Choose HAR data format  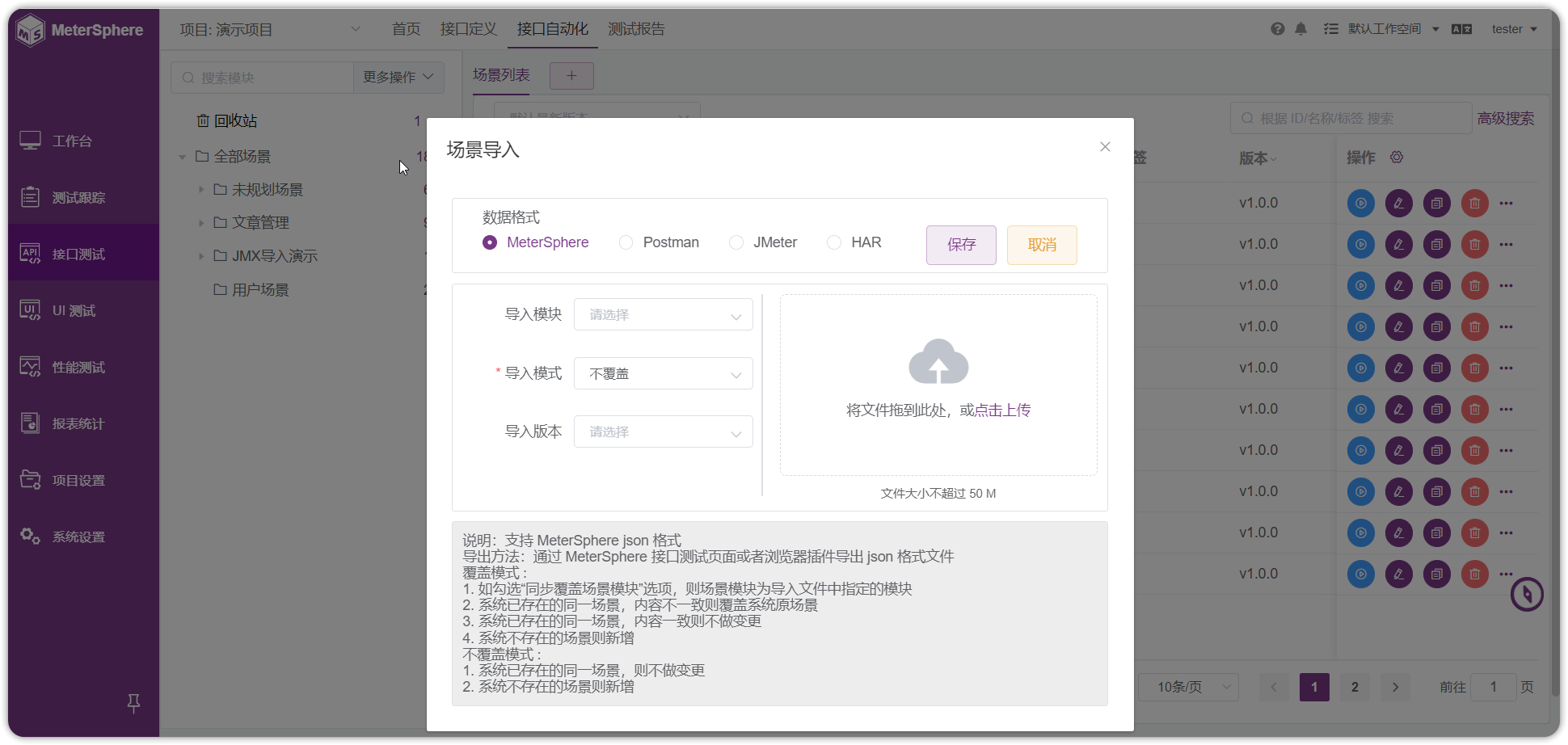[x=834, y=242]
